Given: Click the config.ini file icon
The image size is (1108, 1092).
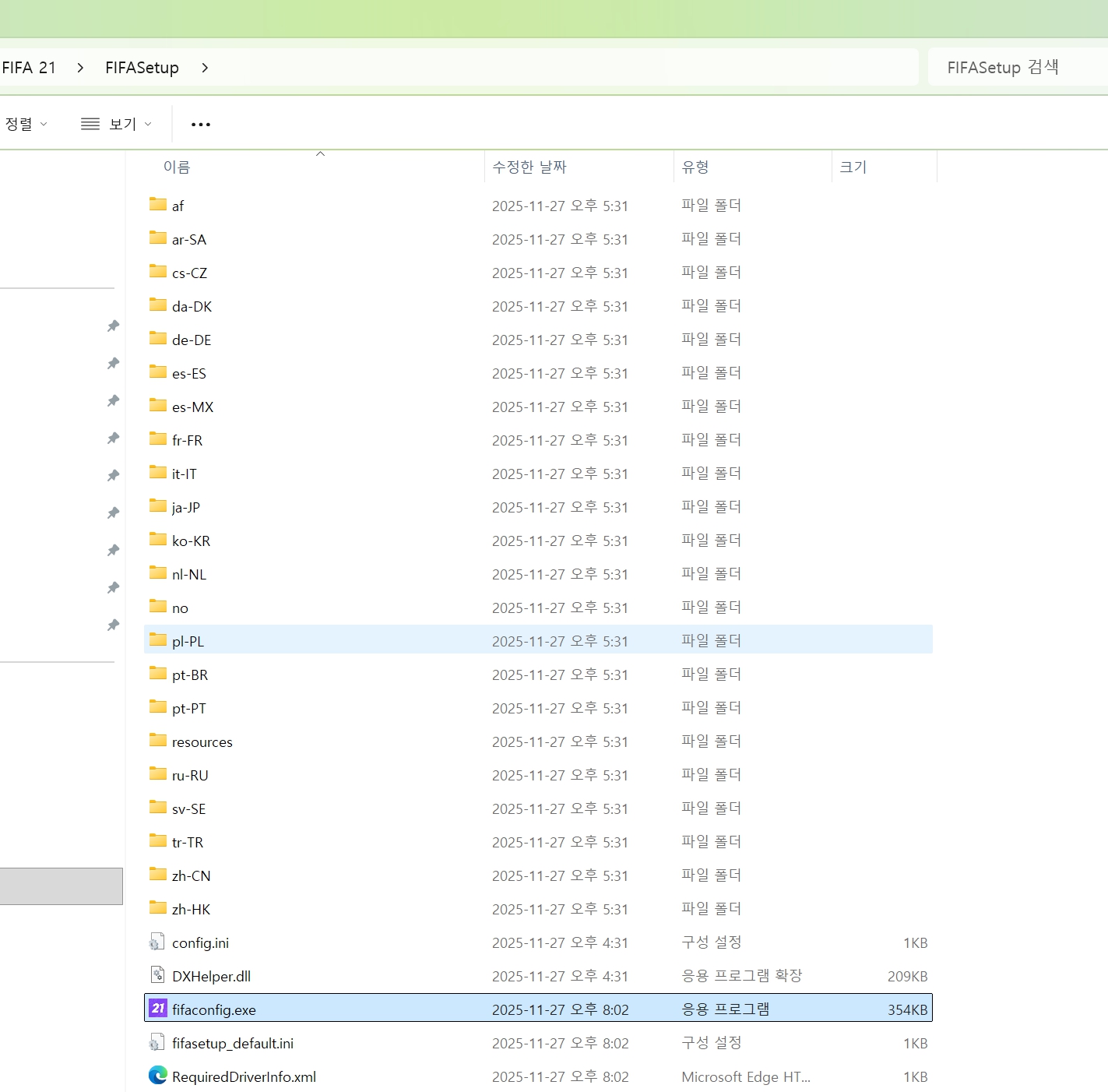Looking at the screenshot, I should coord(157,942).
